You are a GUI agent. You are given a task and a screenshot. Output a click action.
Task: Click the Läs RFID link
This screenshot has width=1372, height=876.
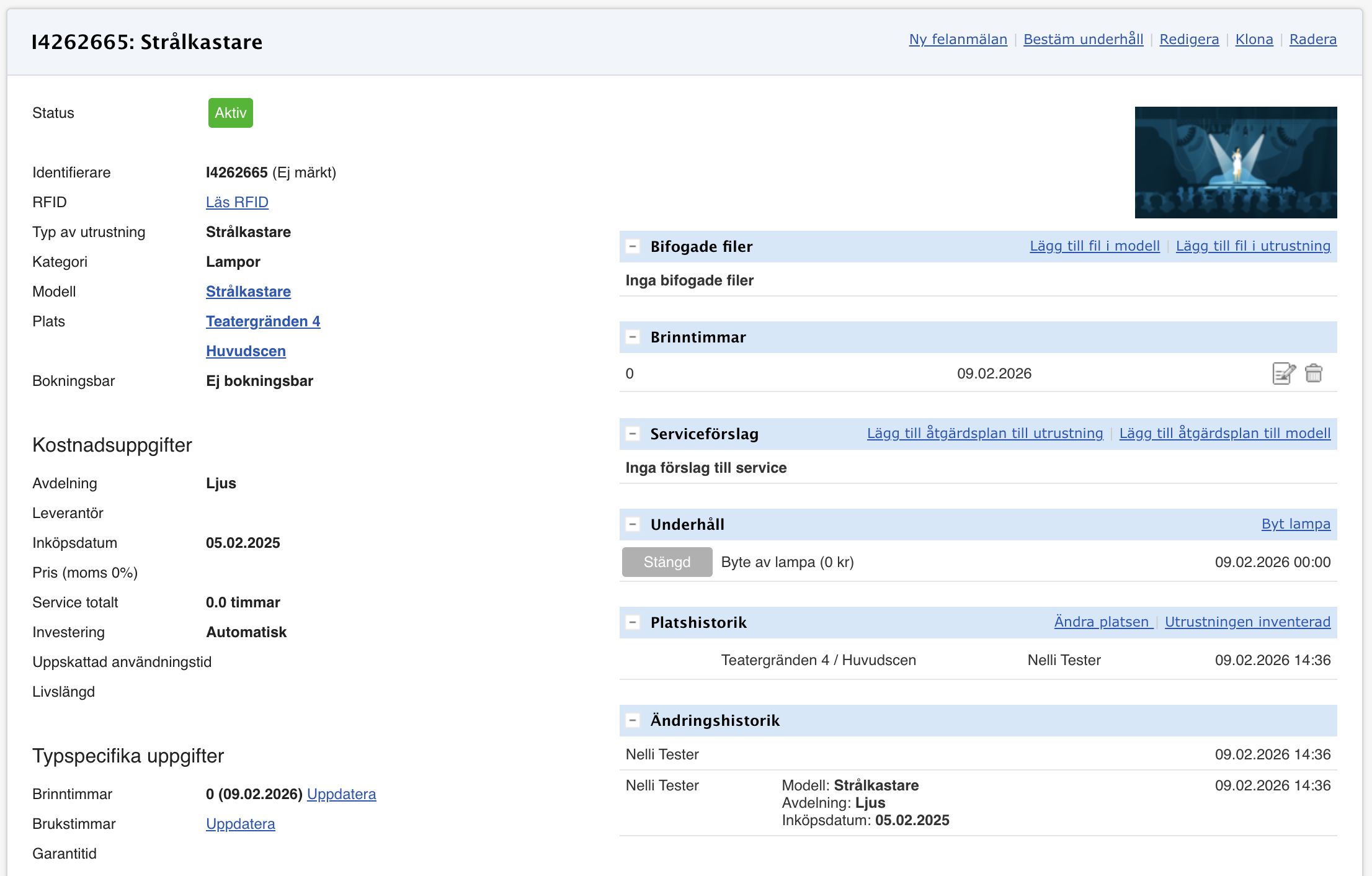coord(237,202)
